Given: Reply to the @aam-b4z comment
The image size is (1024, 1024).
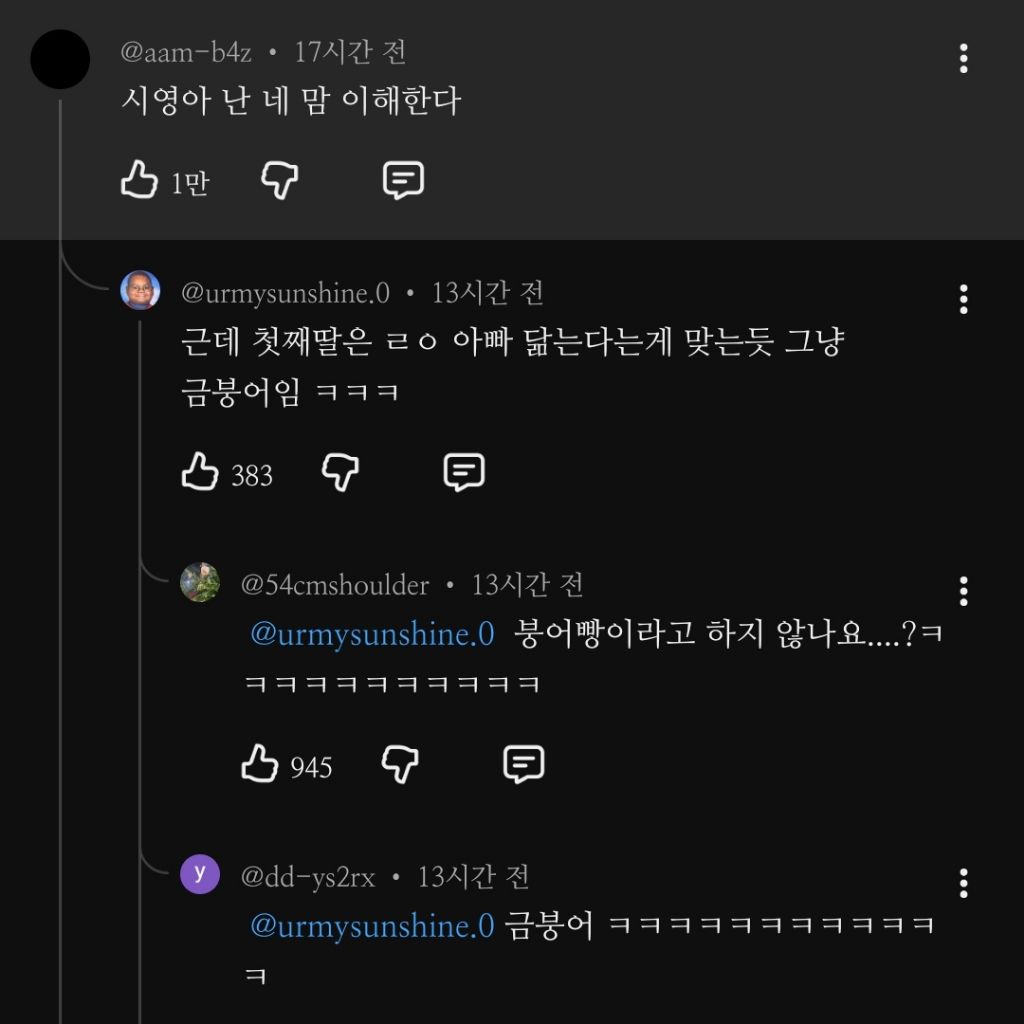Looking at the screenshot, I should (x=403, y=181).
